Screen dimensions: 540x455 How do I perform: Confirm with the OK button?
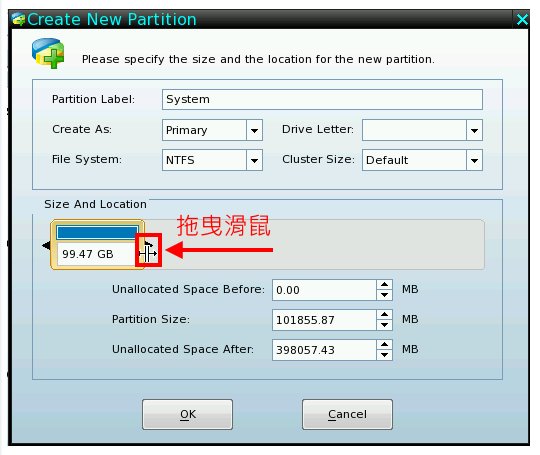click(187, 414)
